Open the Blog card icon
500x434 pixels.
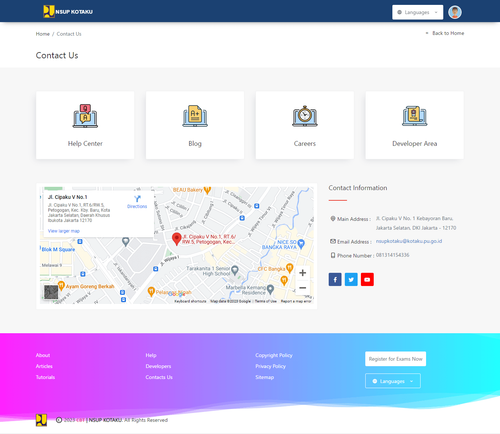(x=195, y=116)
